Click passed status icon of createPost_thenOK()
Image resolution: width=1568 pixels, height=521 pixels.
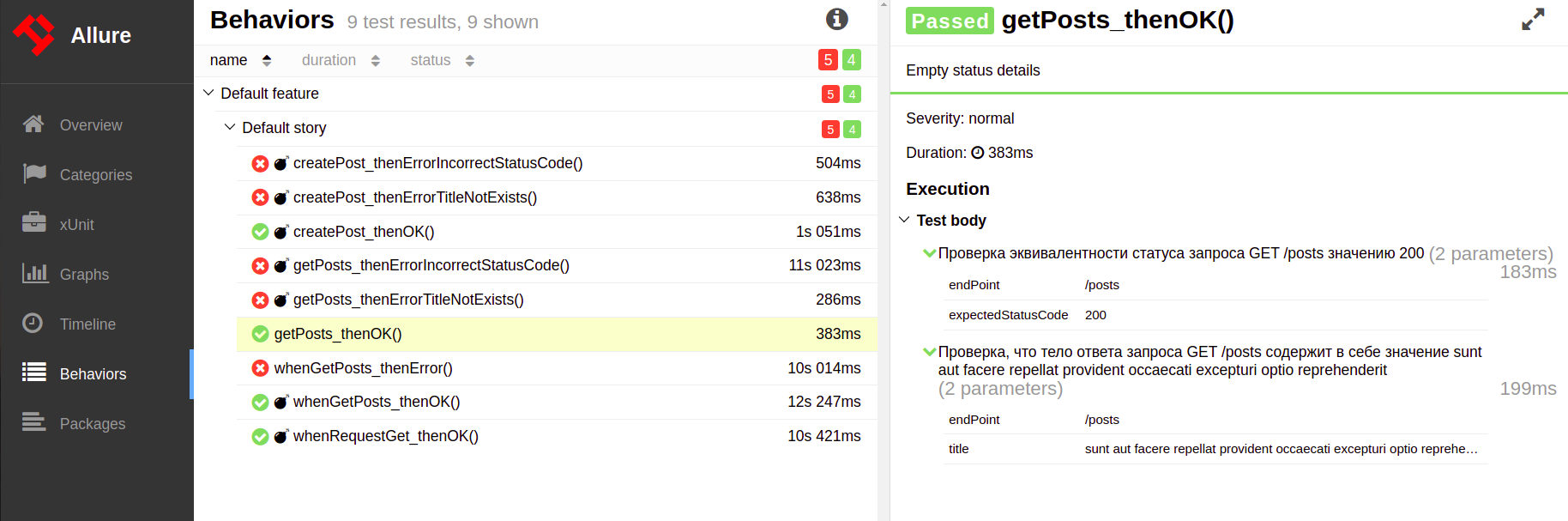point(260,232)
